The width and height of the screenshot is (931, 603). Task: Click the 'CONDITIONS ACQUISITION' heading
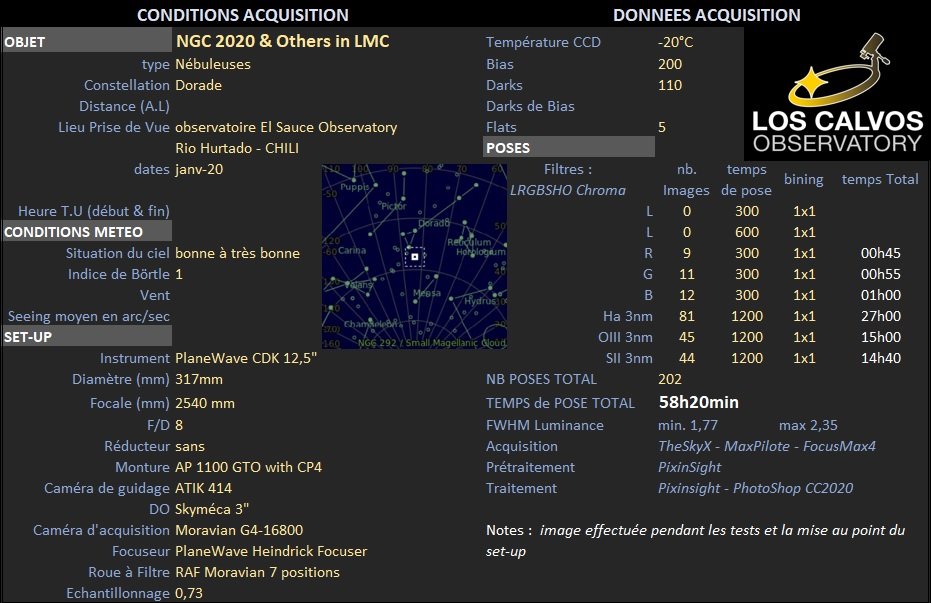[243, 15]
